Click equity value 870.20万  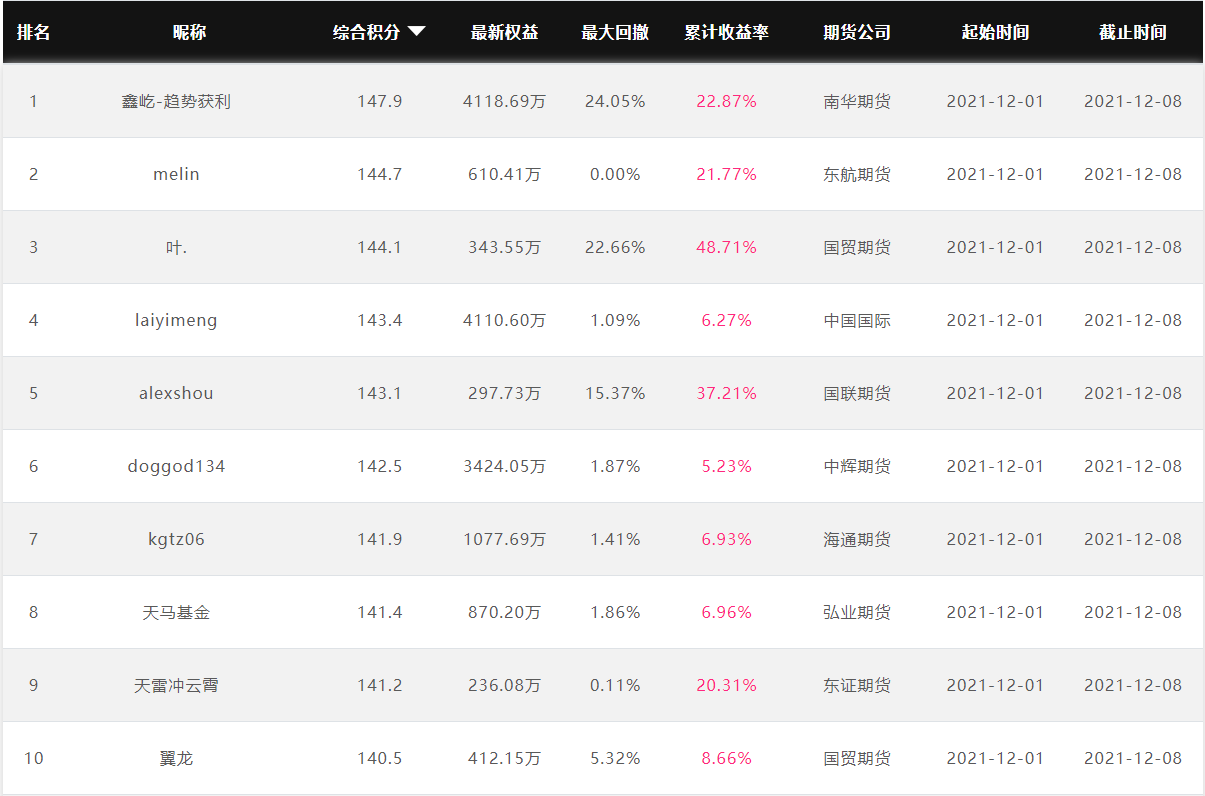[x=505, y=612]
